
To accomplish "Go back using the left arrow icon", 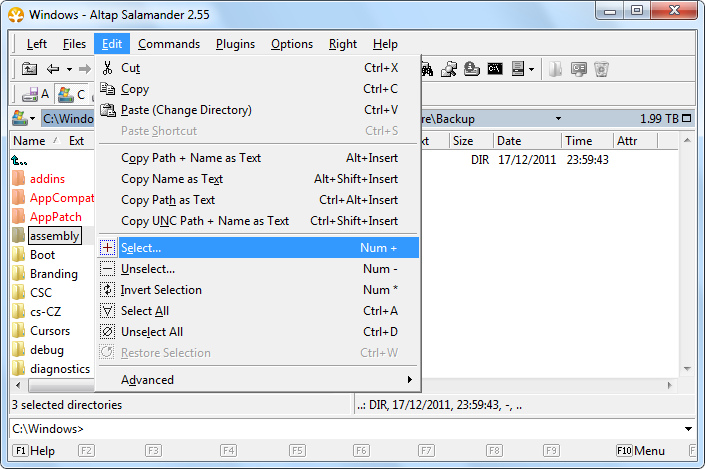I will coord(53,69).
